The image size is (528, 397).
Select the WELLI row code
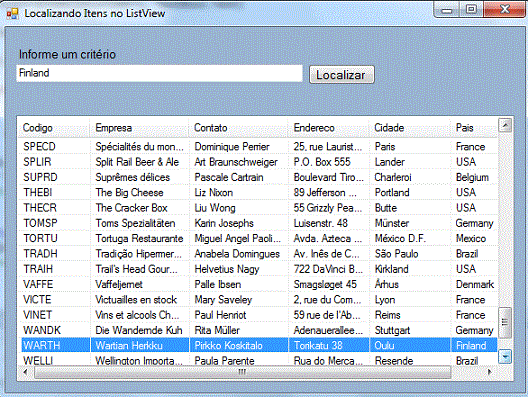38,361
